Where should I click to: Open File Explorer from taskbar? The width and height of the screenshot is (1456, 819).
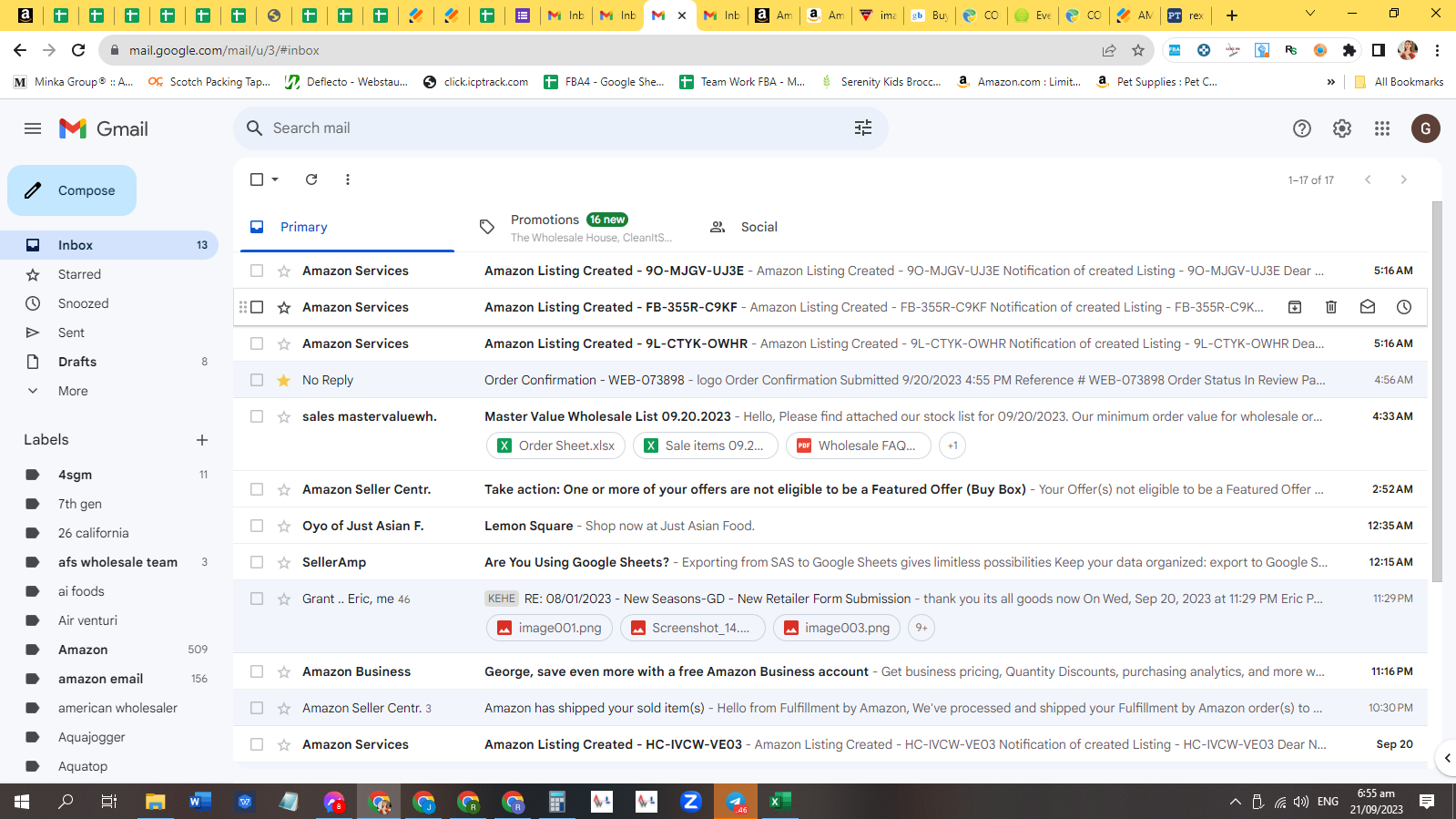(x=156, y=802)
